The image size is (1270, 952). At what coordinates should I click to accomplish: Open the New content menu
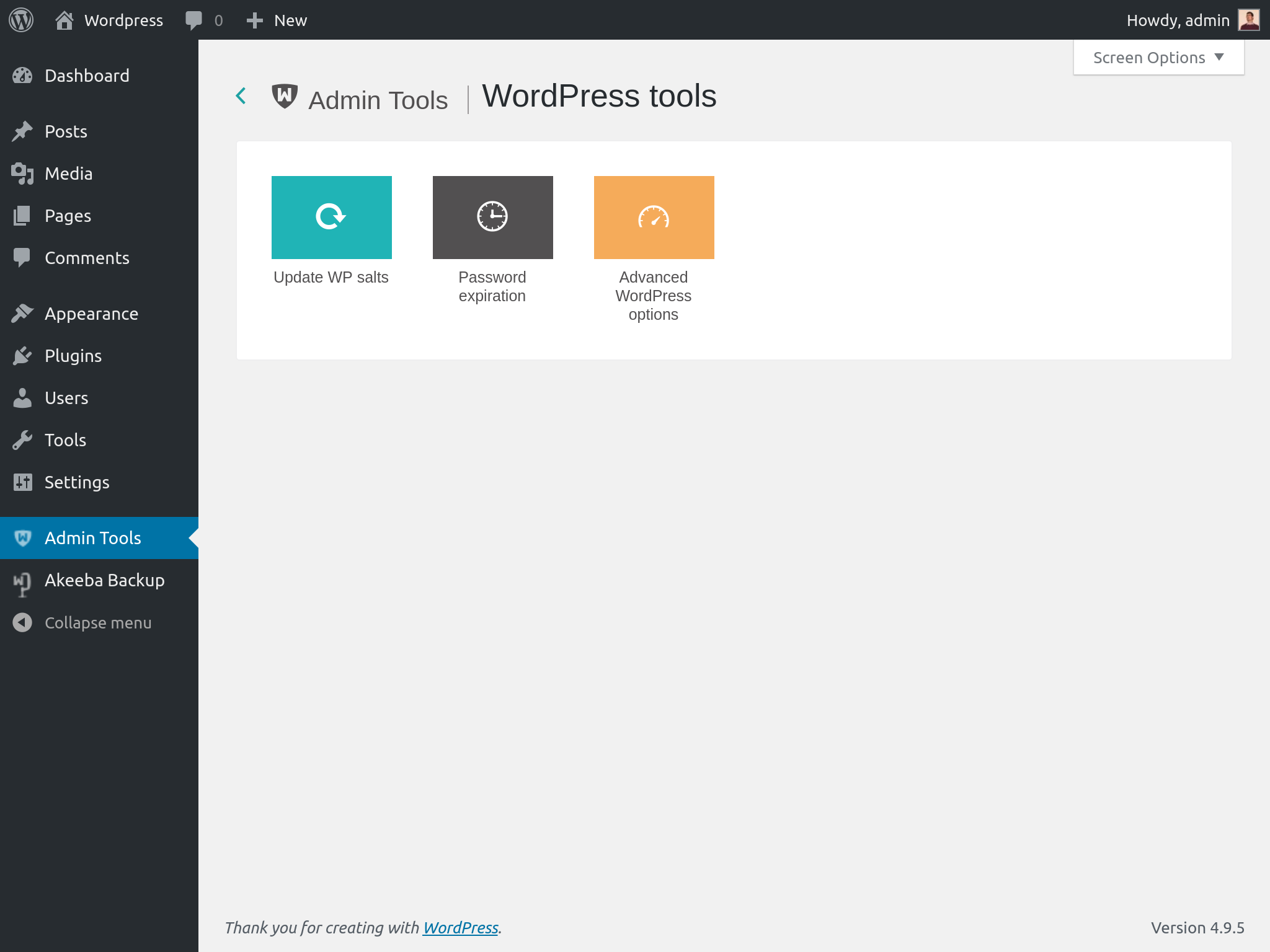(277, 20)
